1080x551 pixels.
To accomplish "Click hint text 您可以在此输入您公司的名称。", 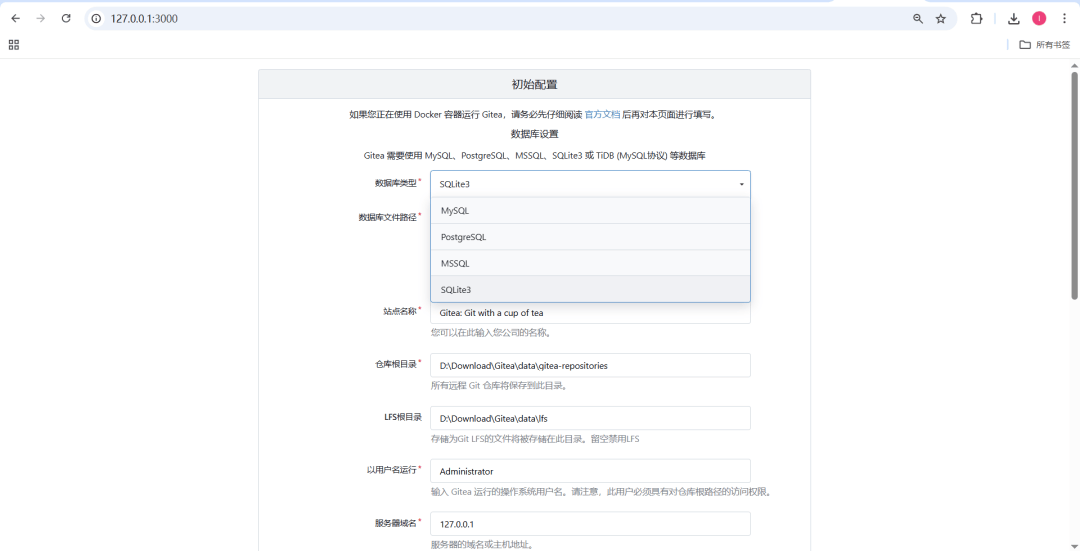I will point(491,333).
